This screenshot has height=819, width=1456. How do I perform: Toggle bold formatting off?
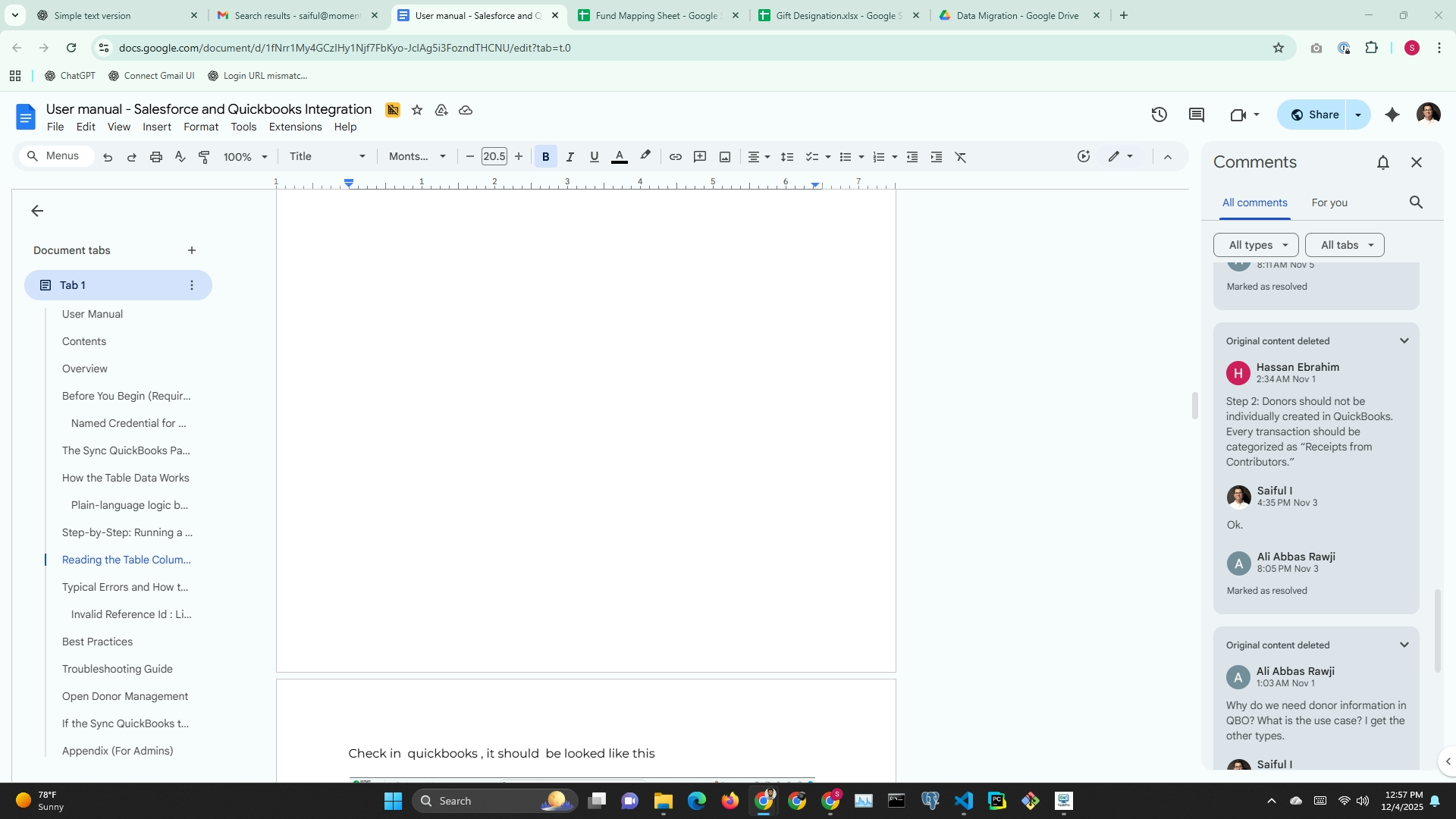pyautogui.click(x=545, y=157)
